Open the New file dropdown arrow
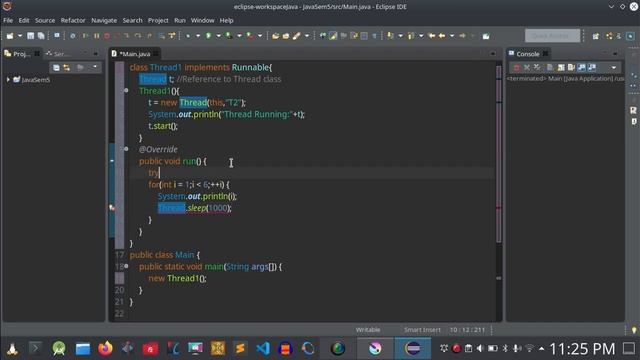640x360 pixels. click(20, 36)
